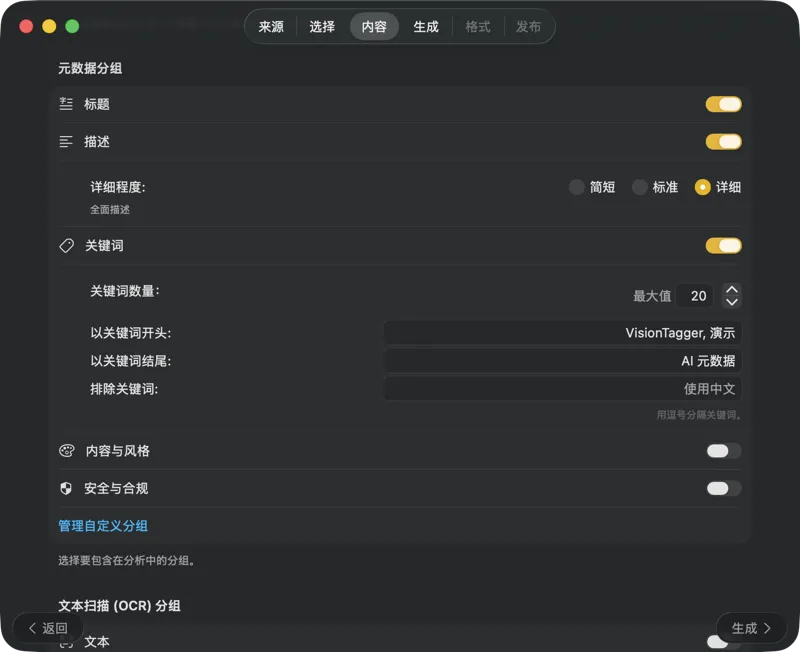Disable the 关键词 toggle

click(x=723, y=245)
